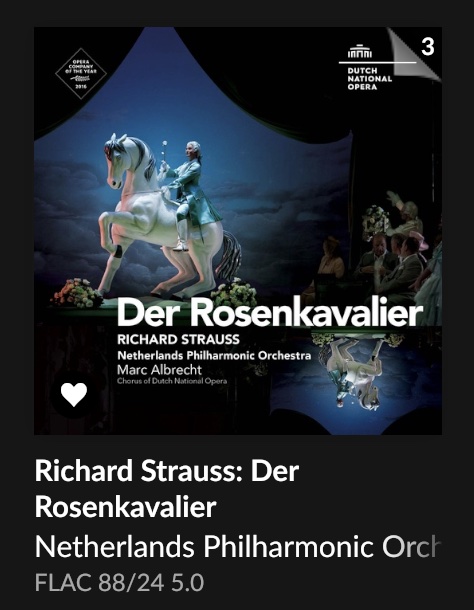Click the large 'Der Rosenkavalier' text on the cover
The height and width of the screenshot is (610, 474).
(x=270, y=312)
